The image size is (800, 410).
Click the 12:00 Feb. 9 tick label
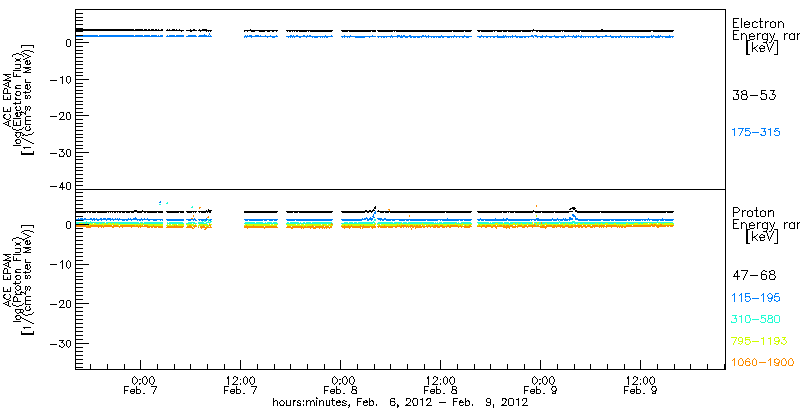point(642,386)
